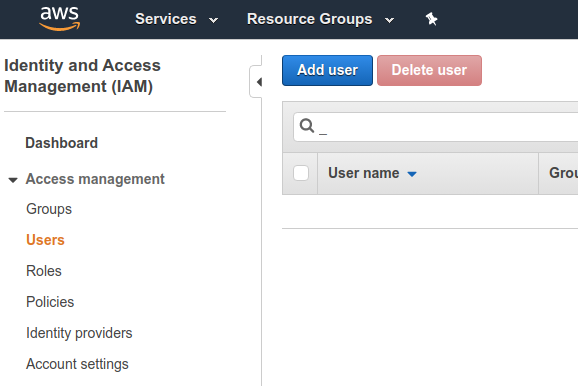Click the magnifier icon in search box
Screen dimensions: 578x386
click(307, 126)
